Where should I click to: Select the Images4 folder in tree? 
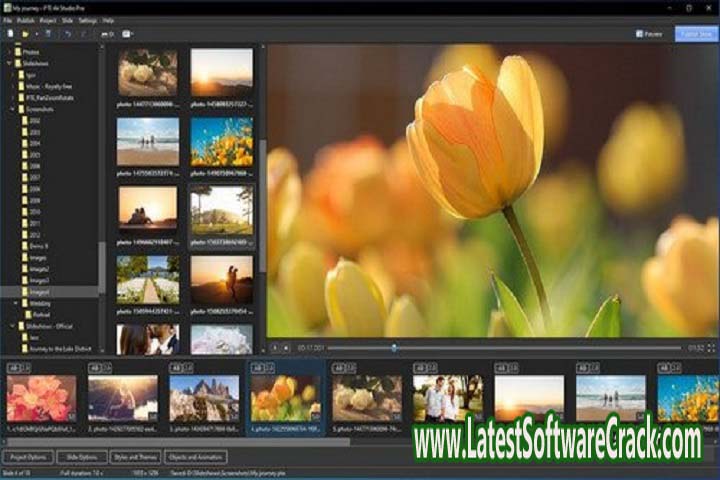[x=42, y=291]
